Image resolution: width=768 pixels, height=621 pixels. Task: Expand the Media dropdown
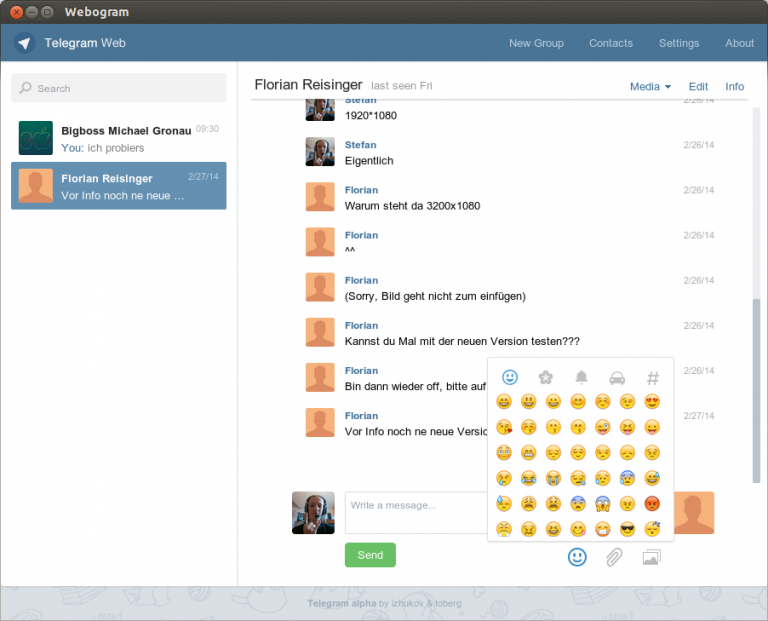[650, 87]
